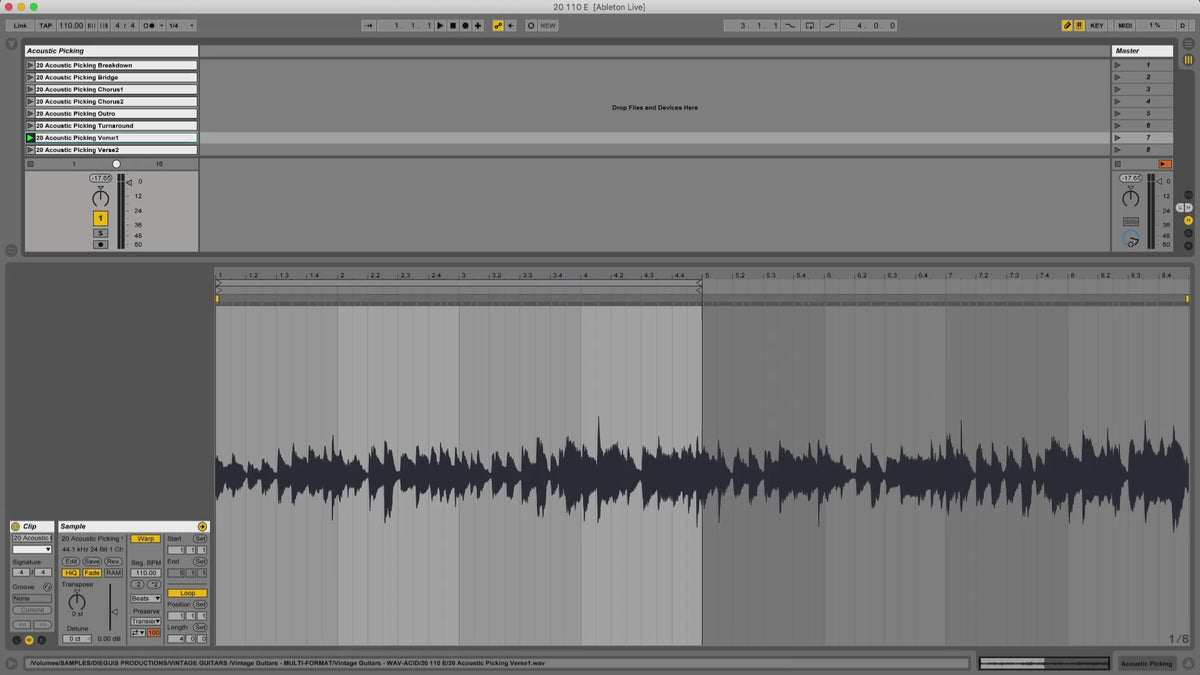
Task: Open the Beats warp mode dropdown
Action: coord(145,598)
